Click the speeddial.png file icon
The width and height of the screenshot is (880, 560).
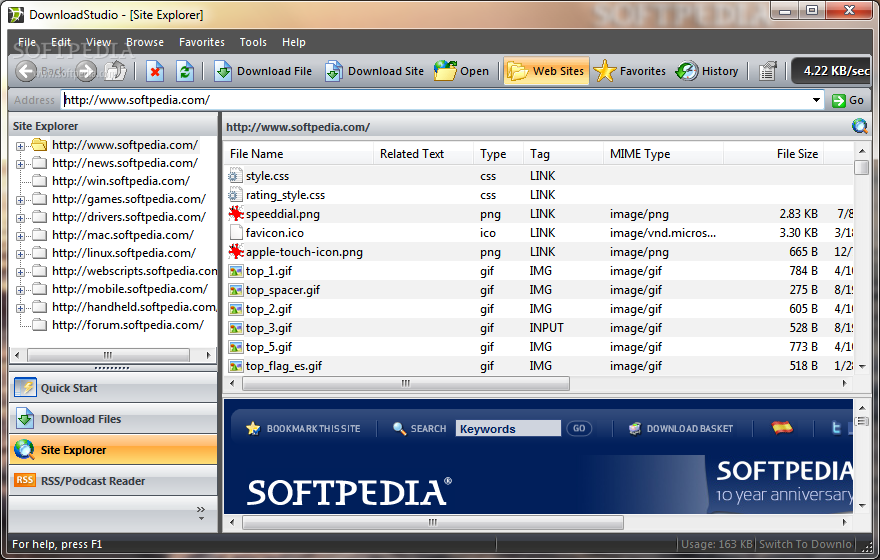pos(236,214)
